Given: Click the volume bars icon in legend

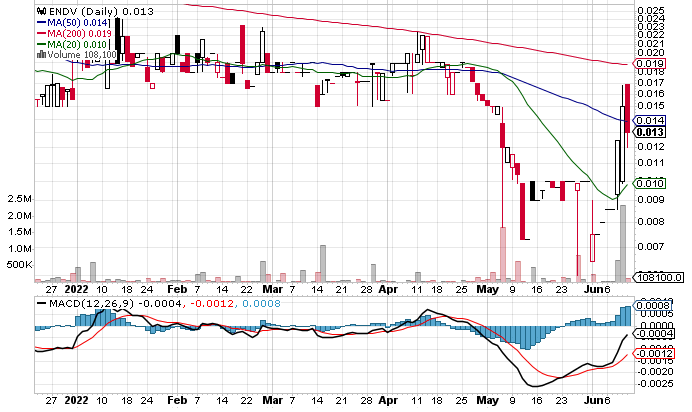Looking at the screenshot, I should (x=41, y=55).
